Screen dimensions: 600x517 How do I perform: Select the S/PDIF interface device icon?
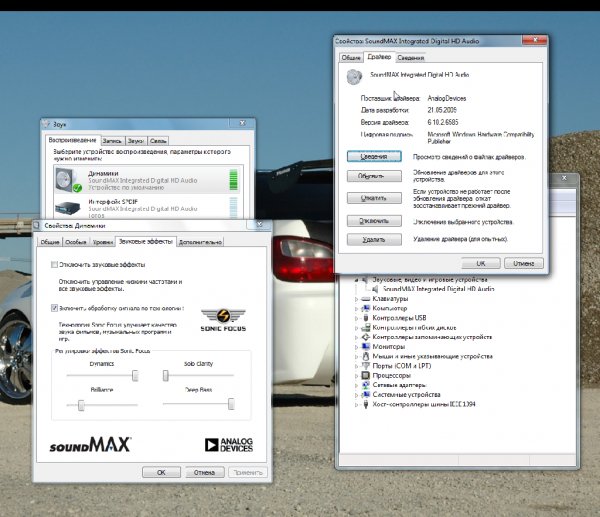(68, 208)
